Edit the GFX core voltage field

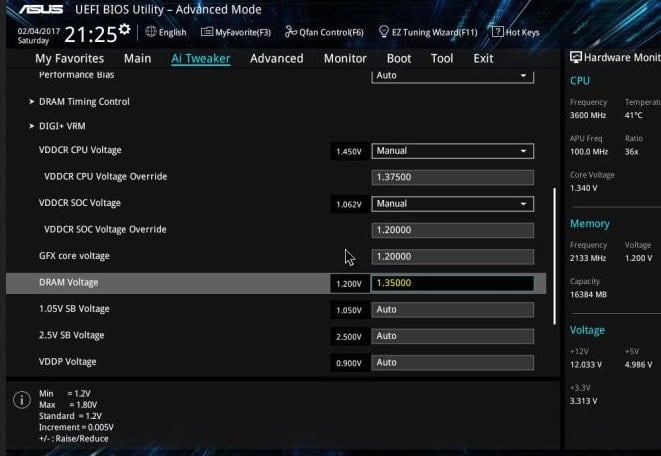click(x=452, y=257)
